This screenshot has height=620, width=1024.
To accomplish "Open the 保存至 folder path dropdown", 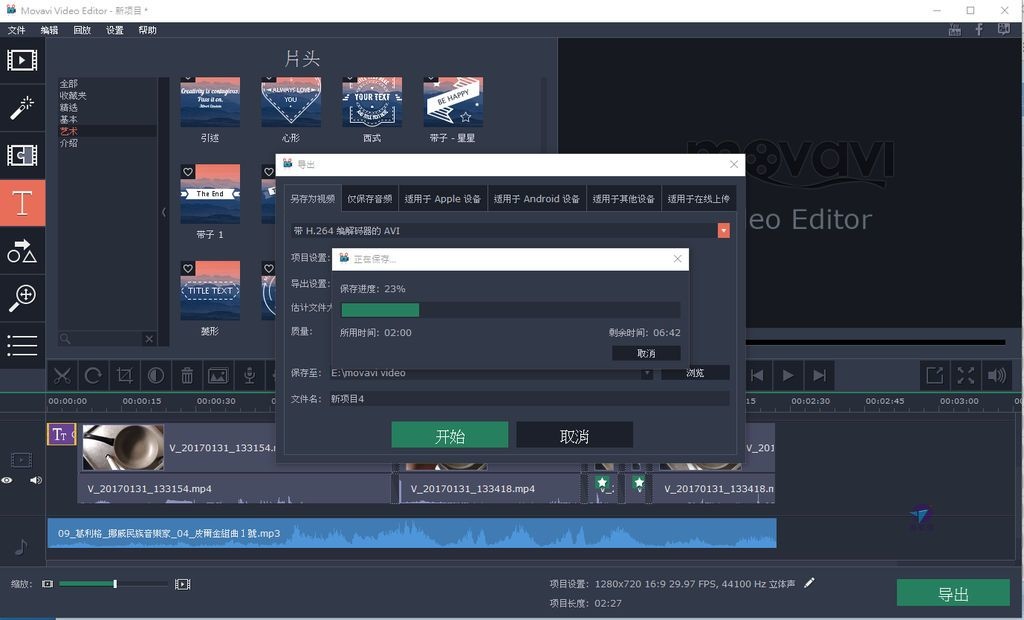I will (x=646, y=373).
